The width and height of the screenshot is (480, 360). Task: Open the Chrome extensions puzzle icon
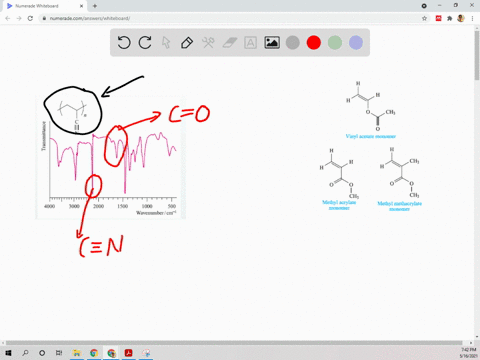tap(450, 18)
